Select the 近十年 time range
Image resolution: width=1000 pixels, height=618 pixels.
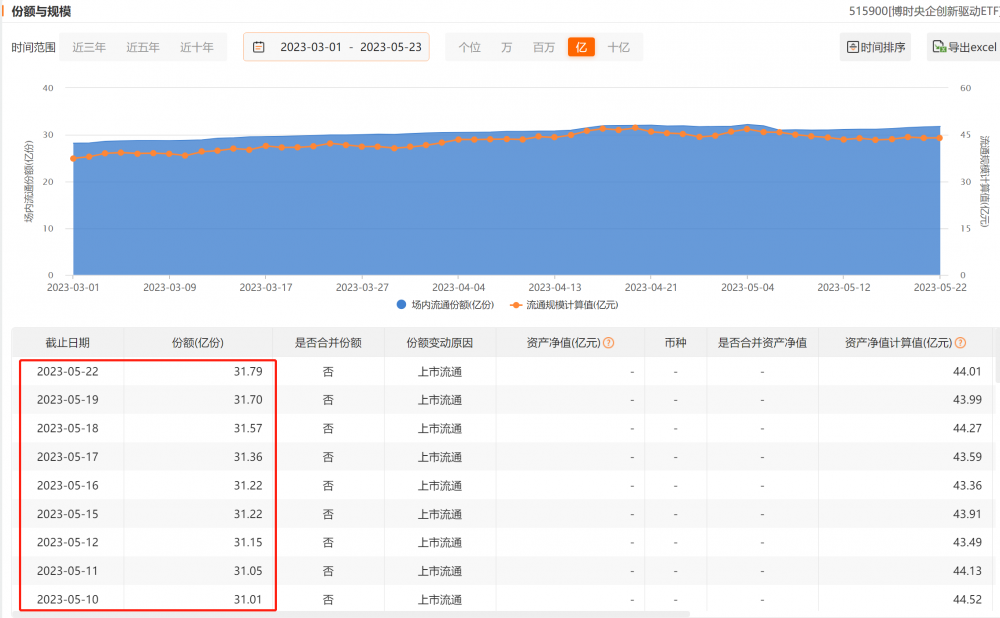[197, 47]
